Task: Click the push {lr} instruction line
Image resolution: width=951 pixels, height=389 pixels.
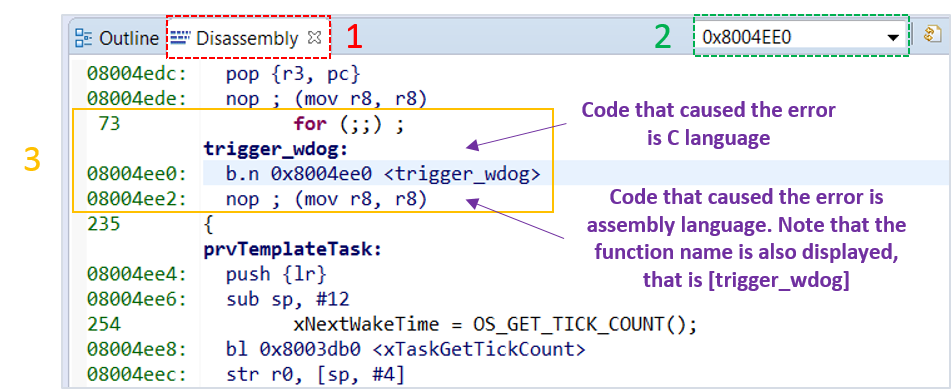Action: pos(276,274)
